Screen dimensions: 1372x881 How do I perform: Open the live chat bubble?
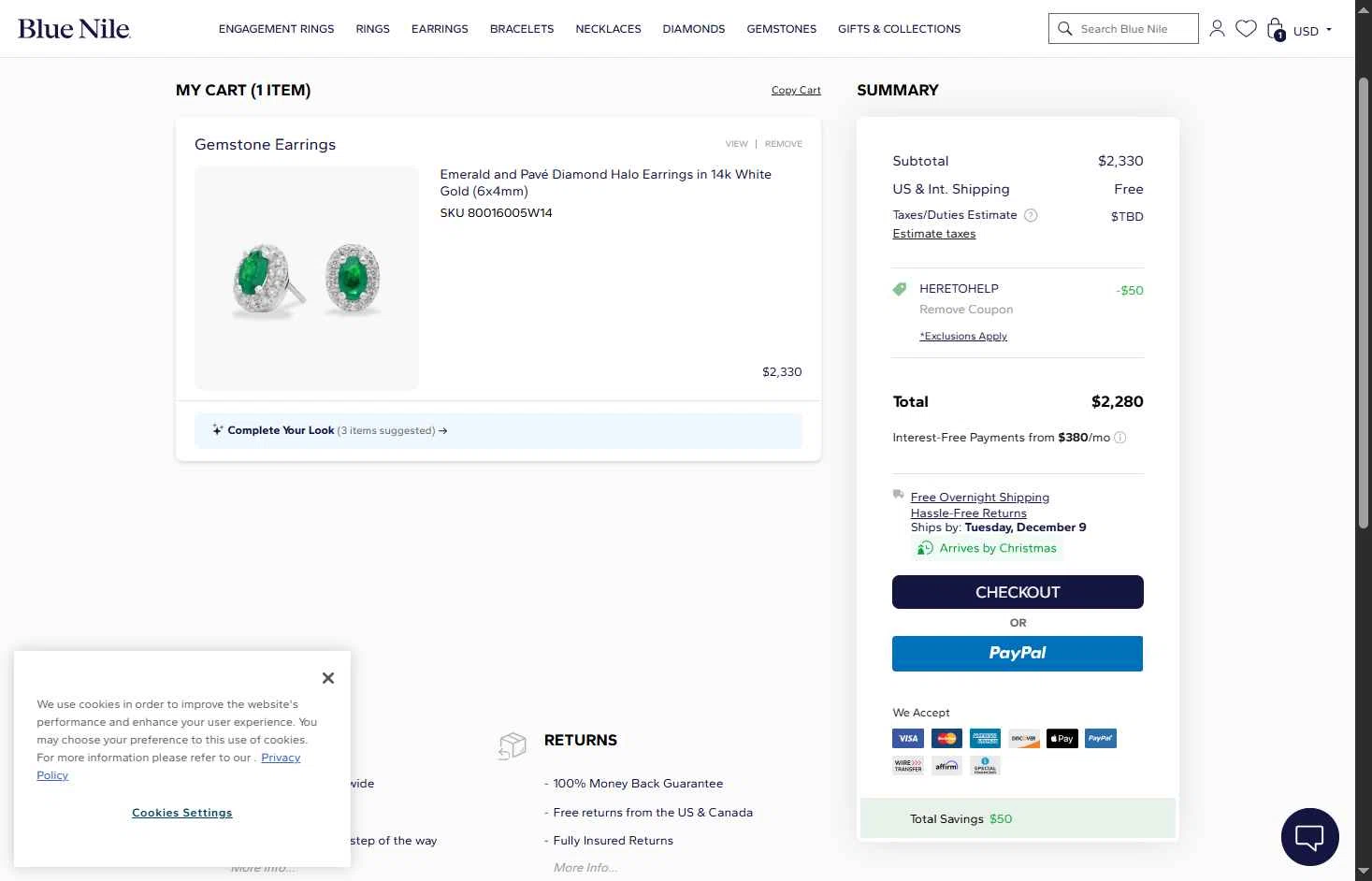coord(1309,836)
